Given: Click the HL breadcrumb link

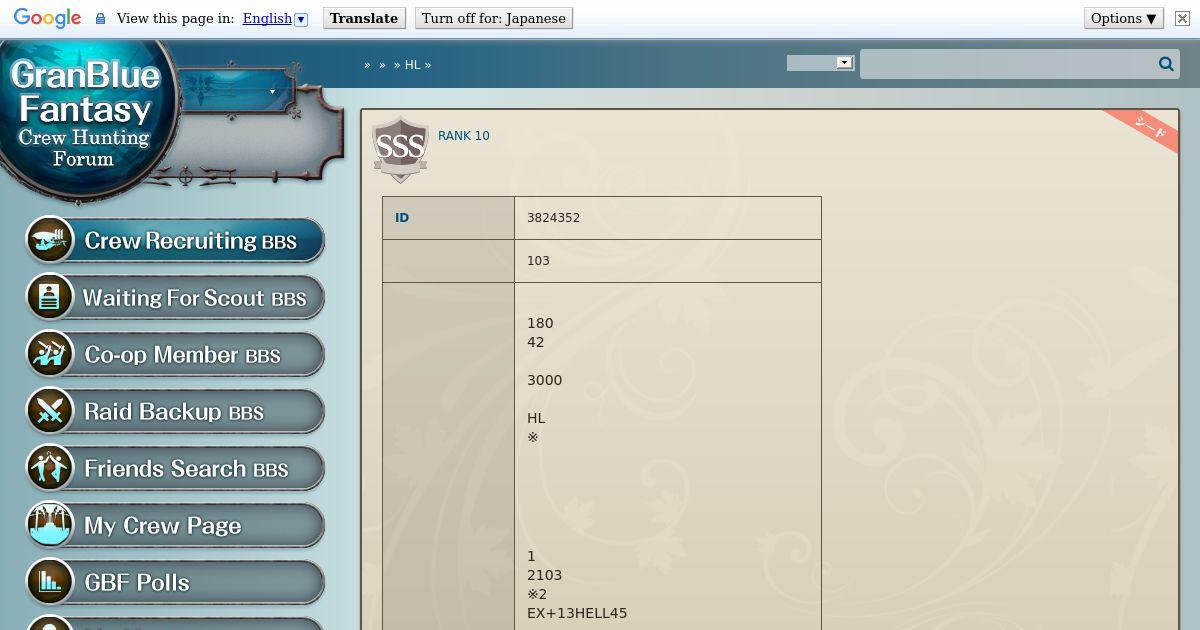Looking at the screenshot, I should (x=412, y=65).
